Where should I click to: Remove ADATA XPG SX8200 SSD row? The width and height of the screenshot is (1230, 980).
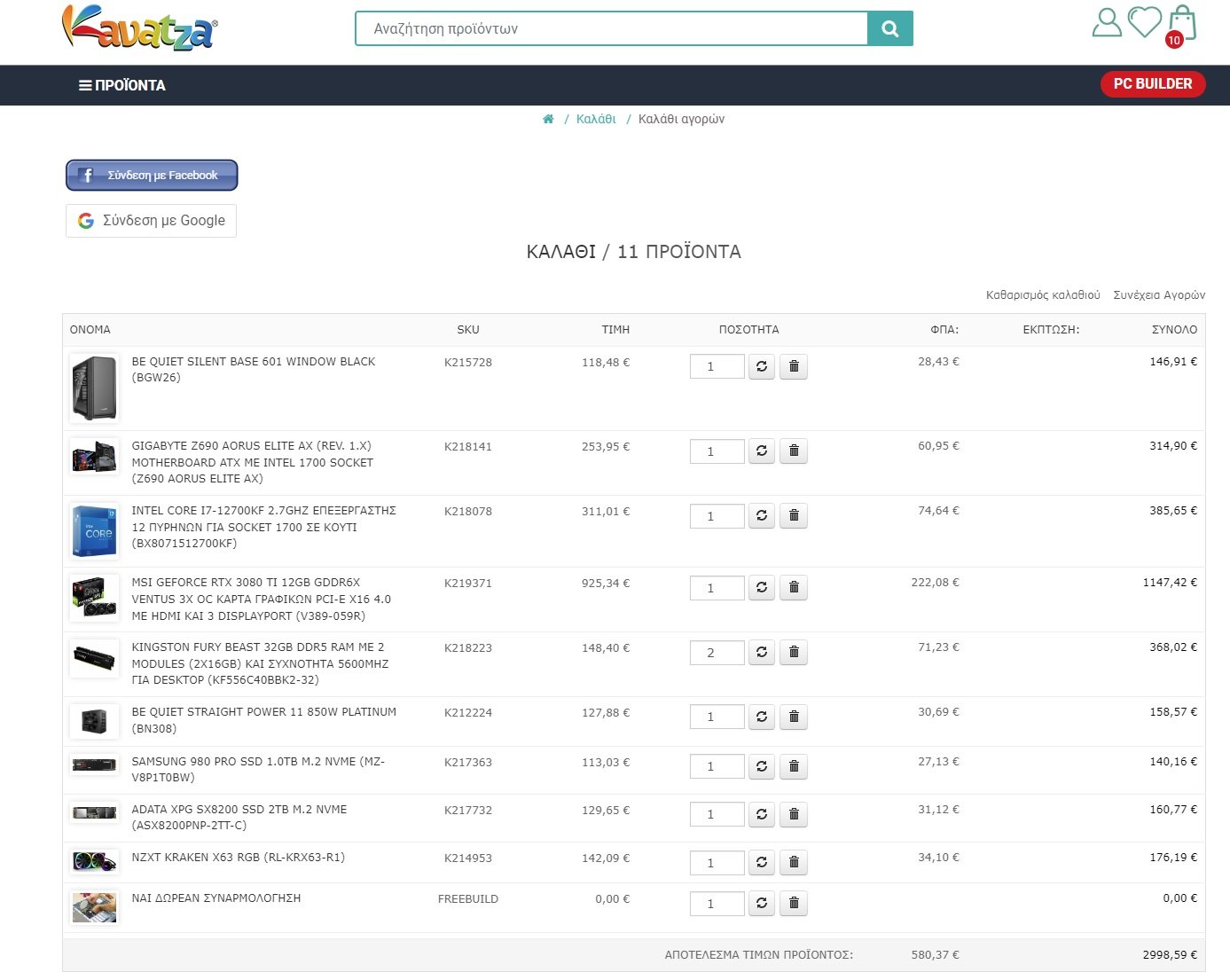point(794,814)
